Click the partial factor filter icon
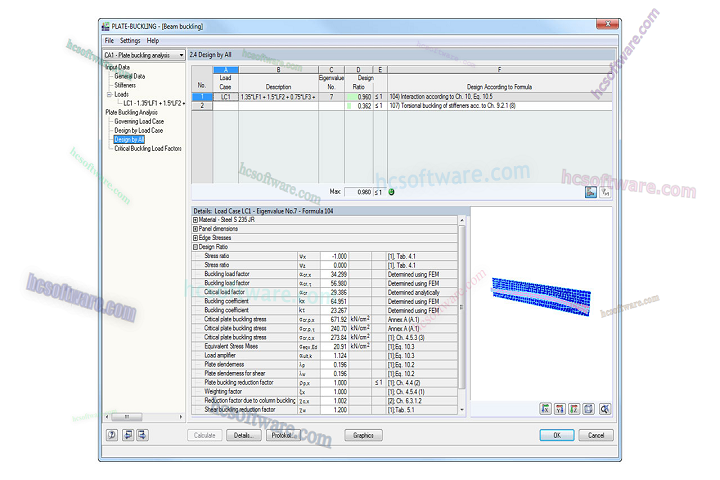The width and height of the screenshot is (720, 480). 605,192
